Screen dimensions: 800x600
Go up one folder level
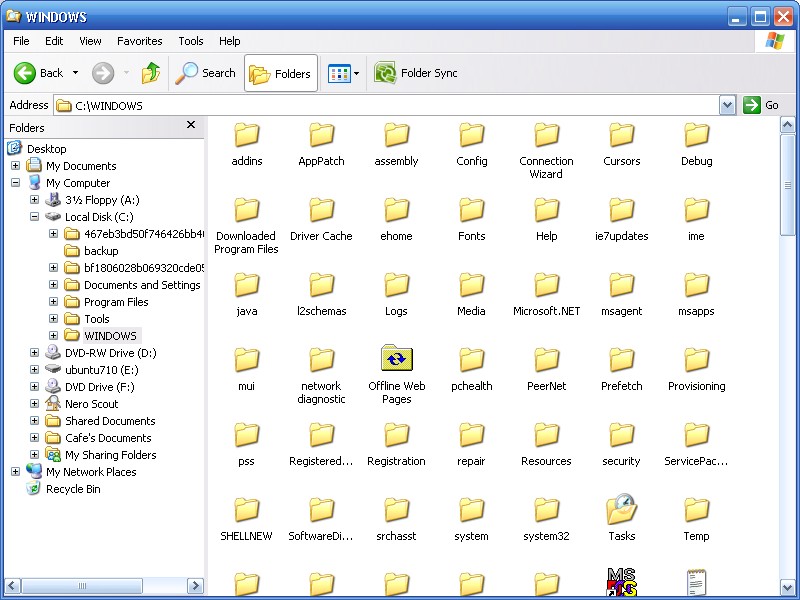pos(151,73)
